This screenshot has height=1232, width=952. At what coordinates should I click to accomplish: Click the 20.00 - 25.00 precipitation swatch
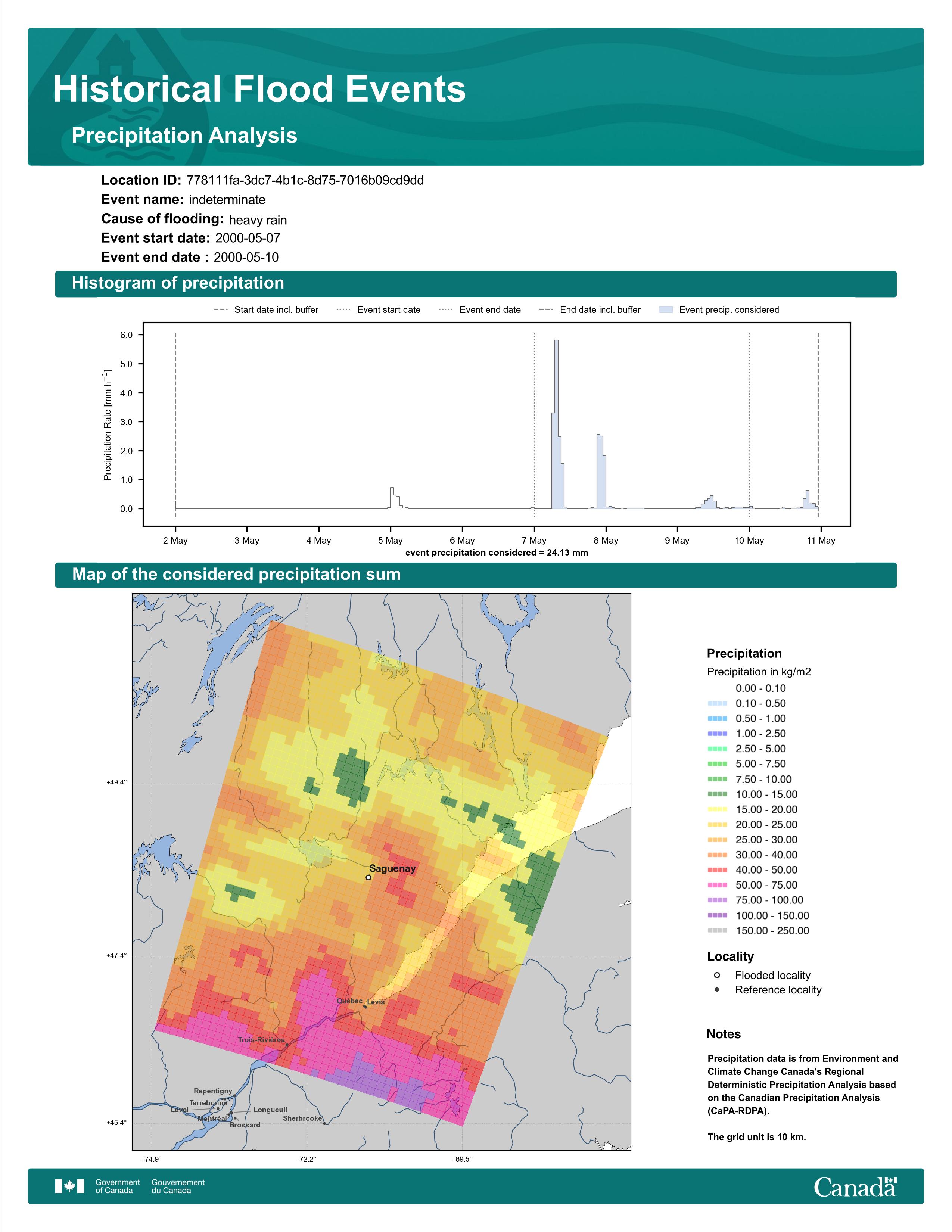718,825
